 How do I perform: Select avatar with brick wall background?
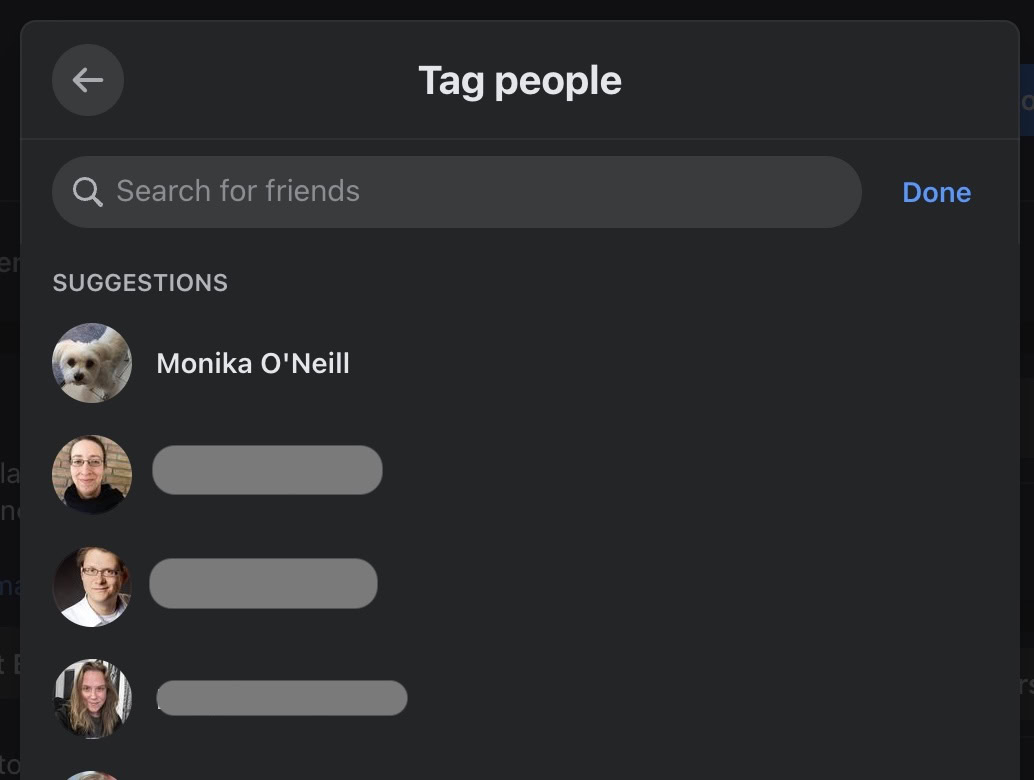(92, 474)
